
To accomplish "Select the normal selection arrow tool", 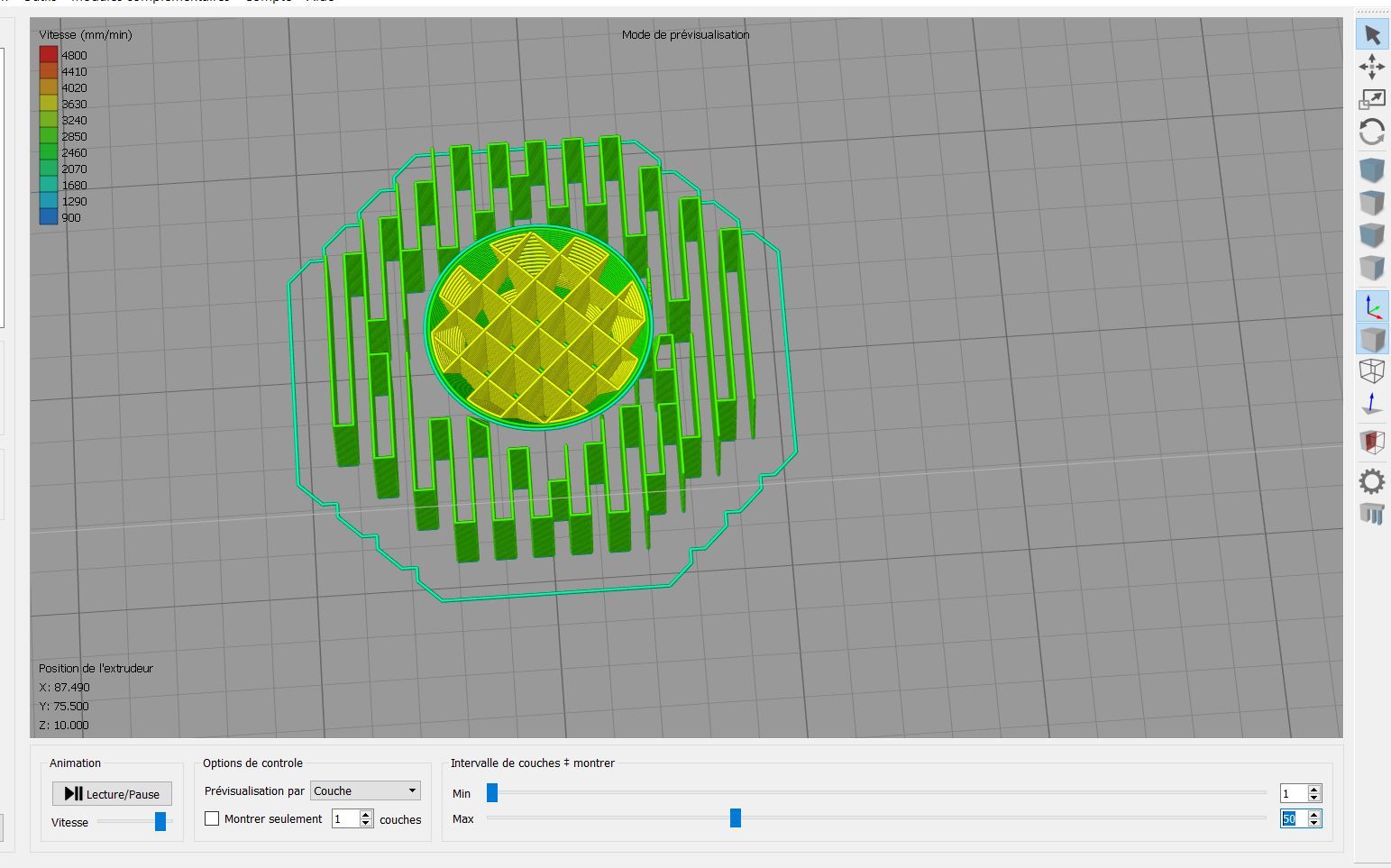I will coord(1372,34).
